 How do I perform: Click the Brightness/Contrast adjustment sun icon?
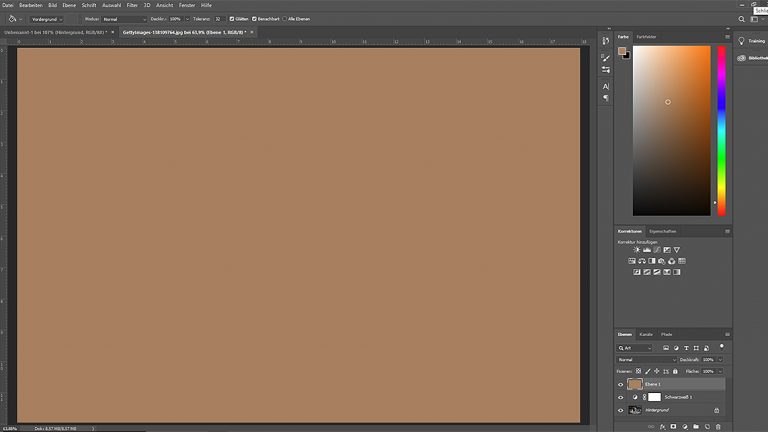click(x=636, y=249)
